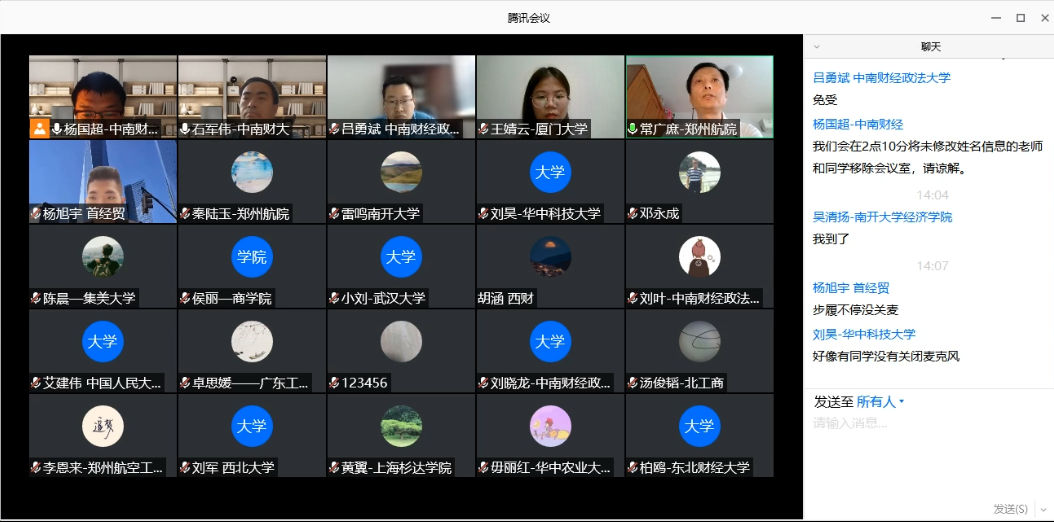The height and width of the screenshot is (522, 1054).
Task: Click 陈晨 profile avatar
Action: (103, 257)
